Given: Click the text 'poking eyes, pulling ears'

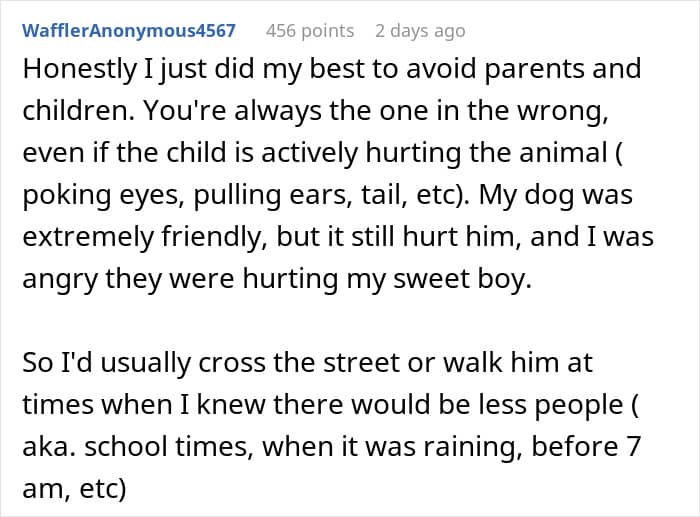Looking at the screenshot, I should tap(185, 195).
